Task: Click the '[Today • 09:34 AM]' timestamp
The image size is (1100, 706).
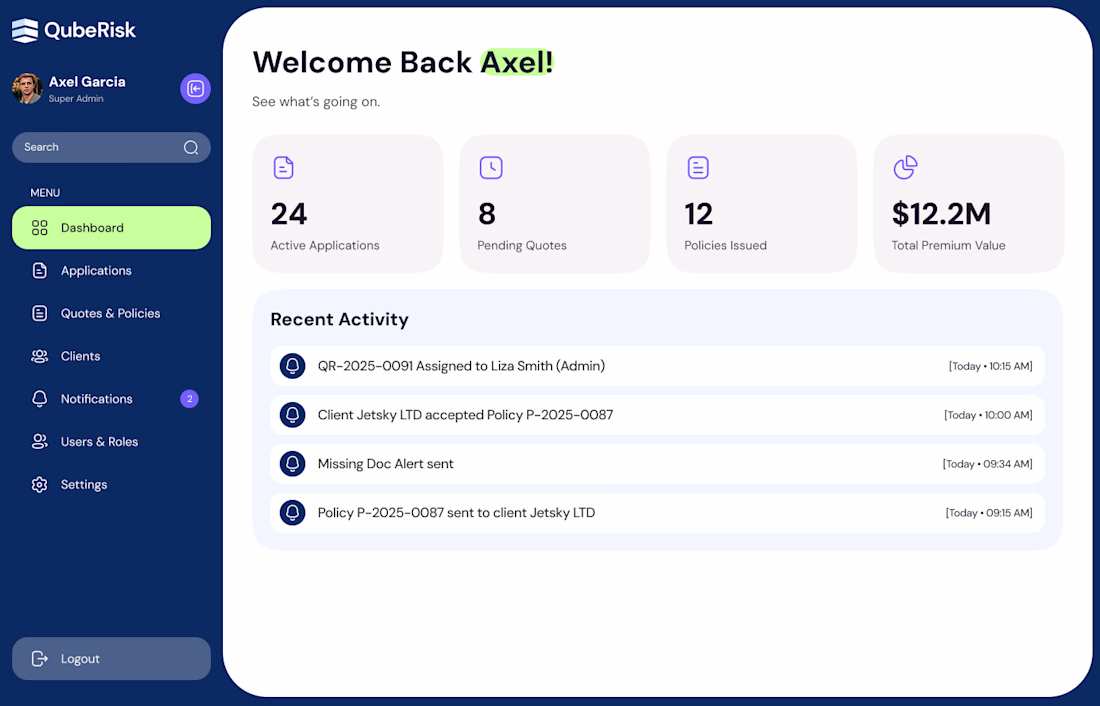Action: tap(987, 464)
